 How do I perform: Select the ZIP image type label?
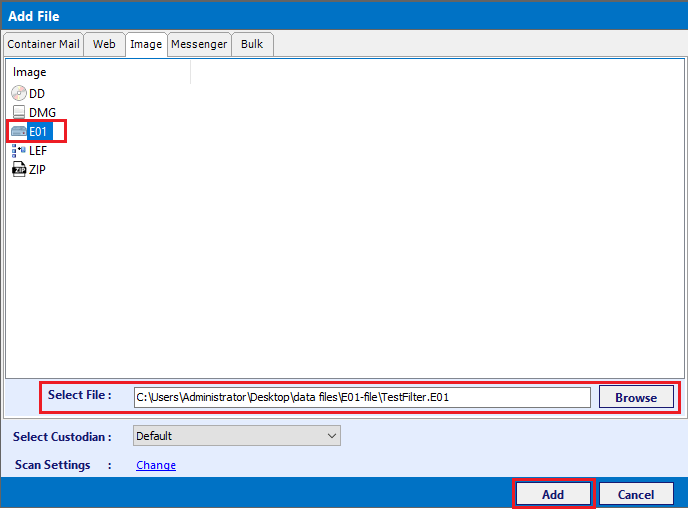click(37, 170)
